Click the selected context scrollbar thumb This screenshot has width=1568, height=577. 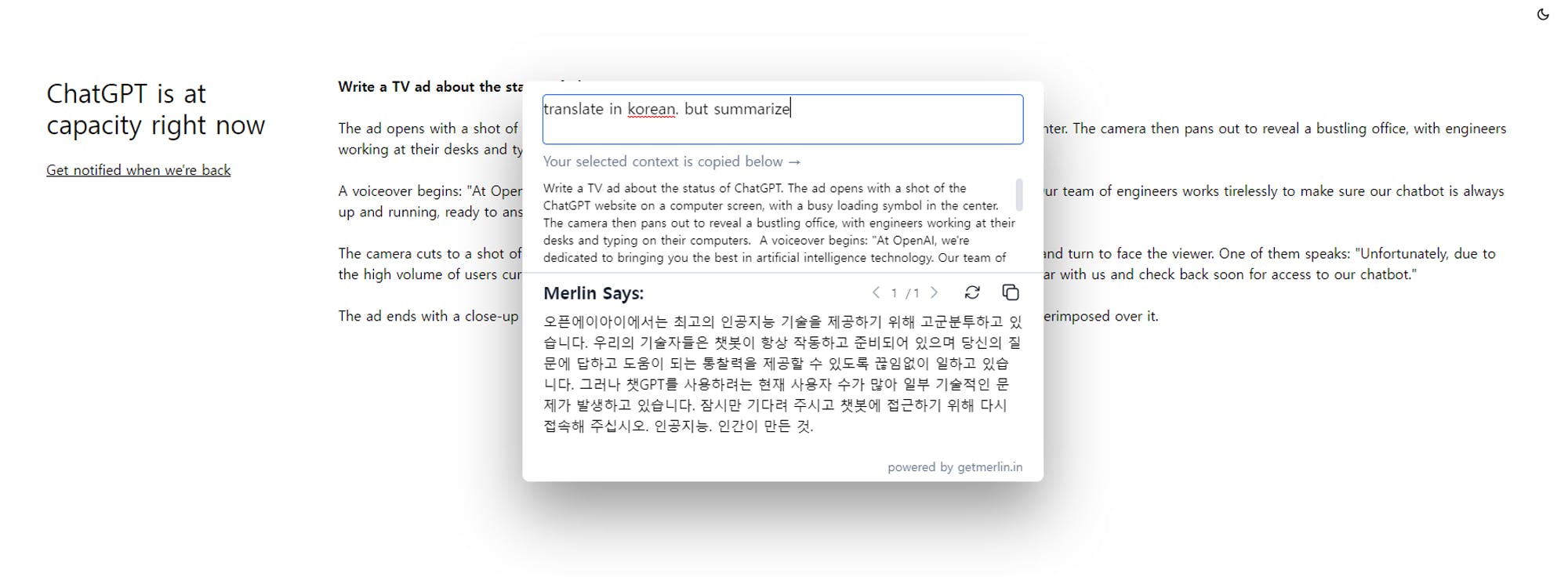tap(1019, 194)
